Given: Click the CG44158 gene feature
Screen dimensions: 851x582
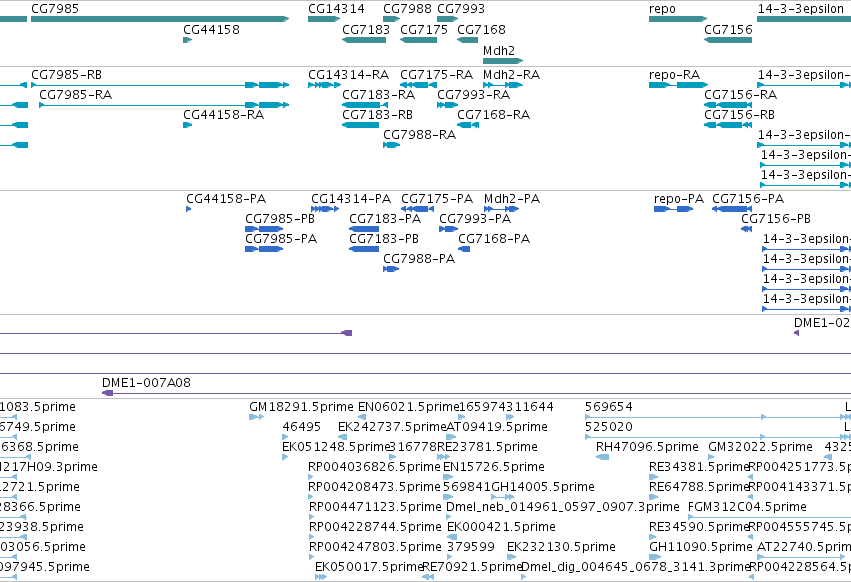Looking at the screenshot, I should click(188, 40).
